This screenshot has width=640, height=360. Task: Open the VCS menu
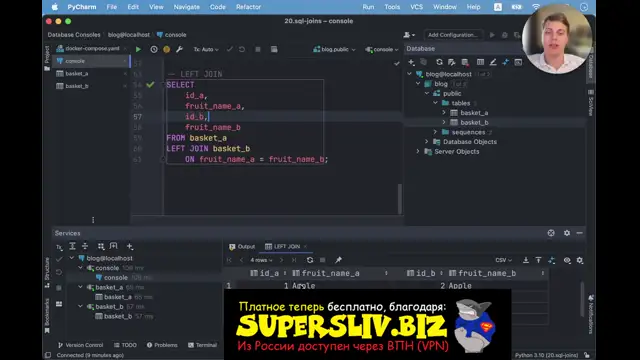pos(416,7)
